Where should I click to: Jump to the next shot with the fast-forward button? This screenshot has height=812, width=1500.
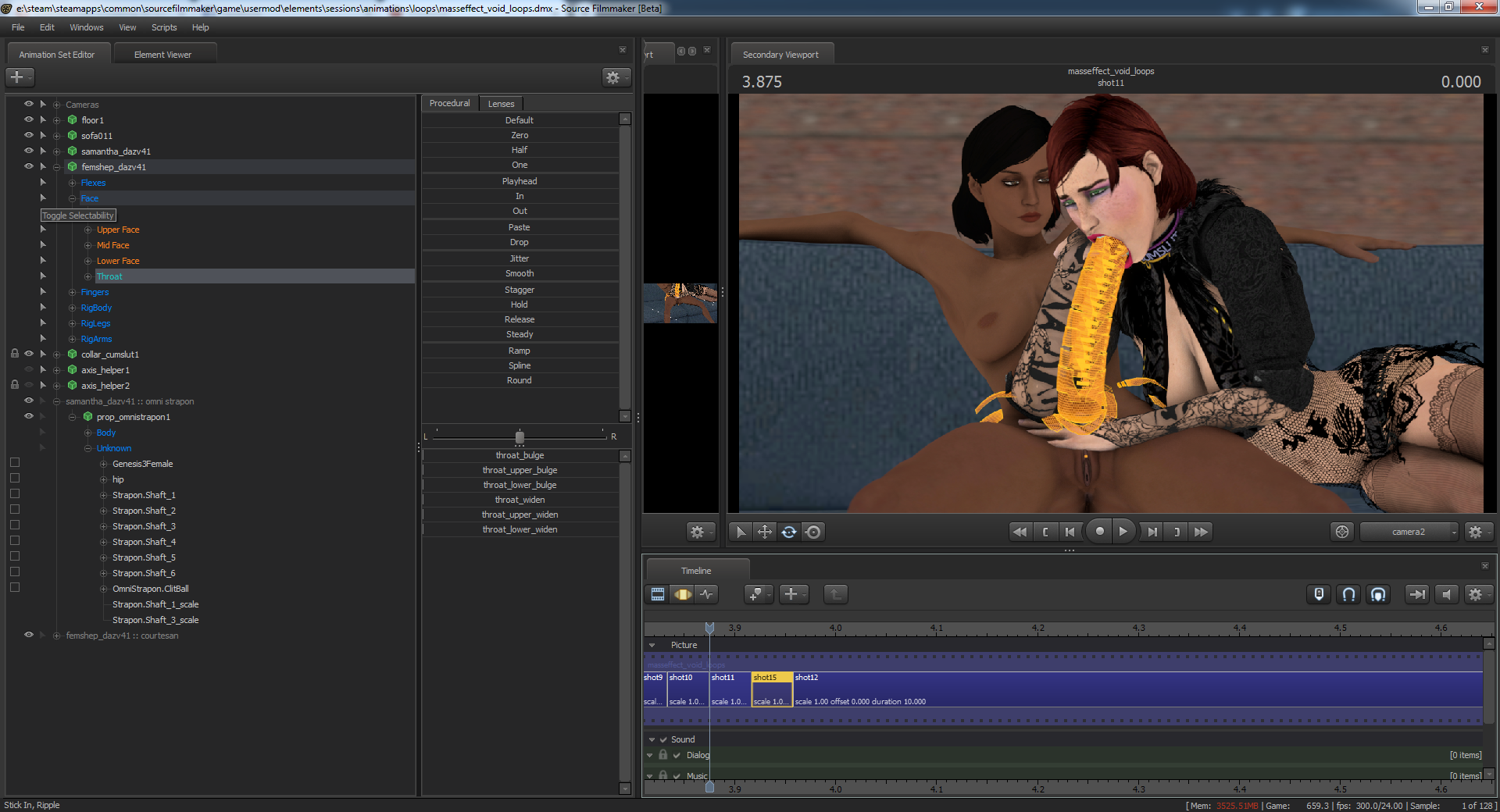[x=1202, y=532]
